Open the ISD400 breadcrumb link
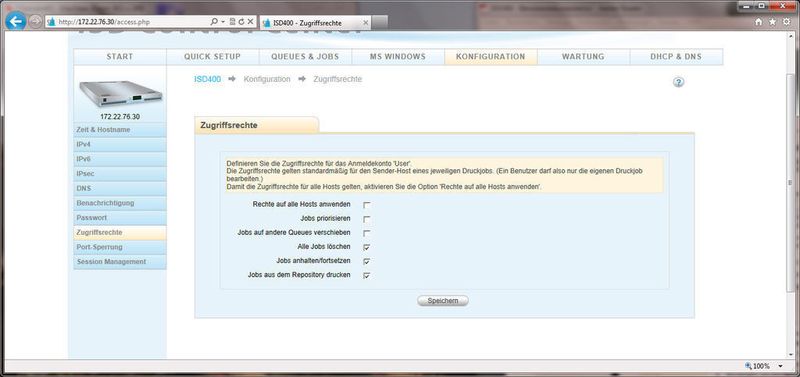 (208, 79)
